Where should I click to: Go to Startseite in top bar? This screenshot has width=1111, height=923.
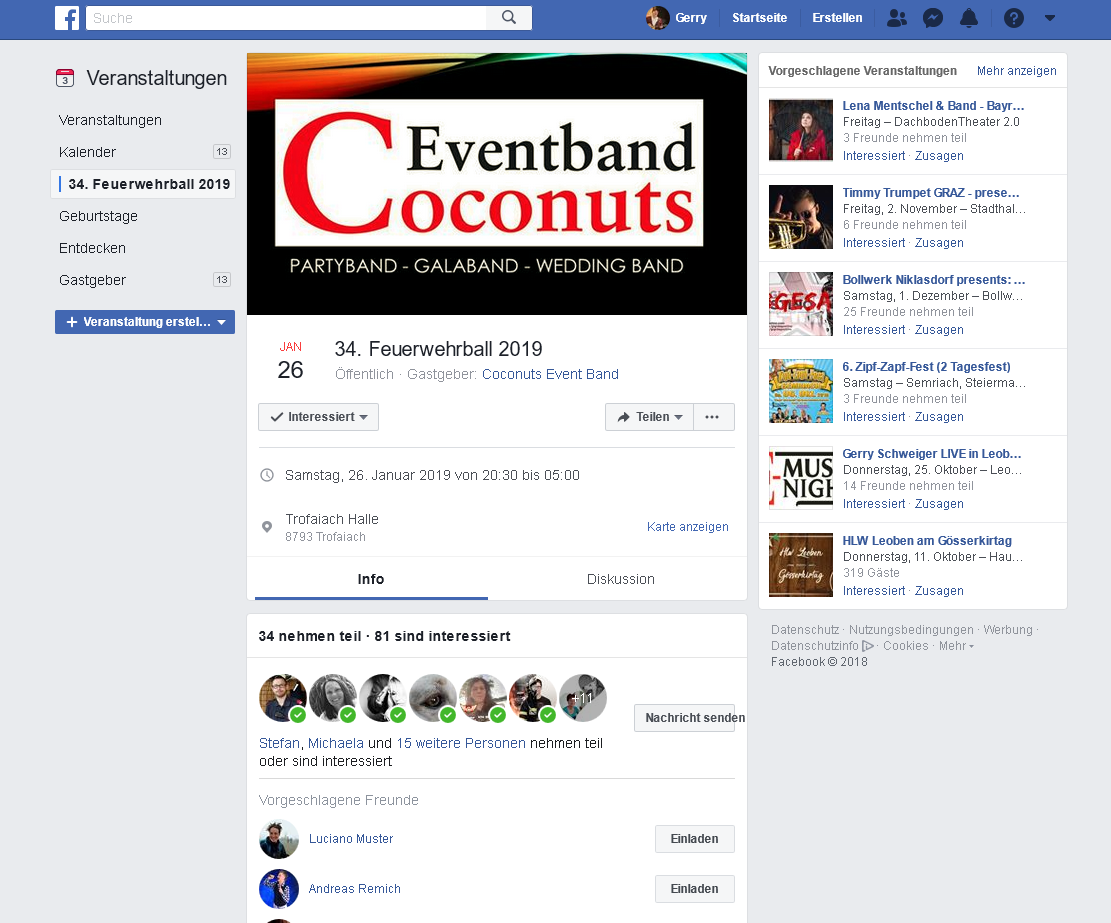pyautogui.click(x=760, y=18)
